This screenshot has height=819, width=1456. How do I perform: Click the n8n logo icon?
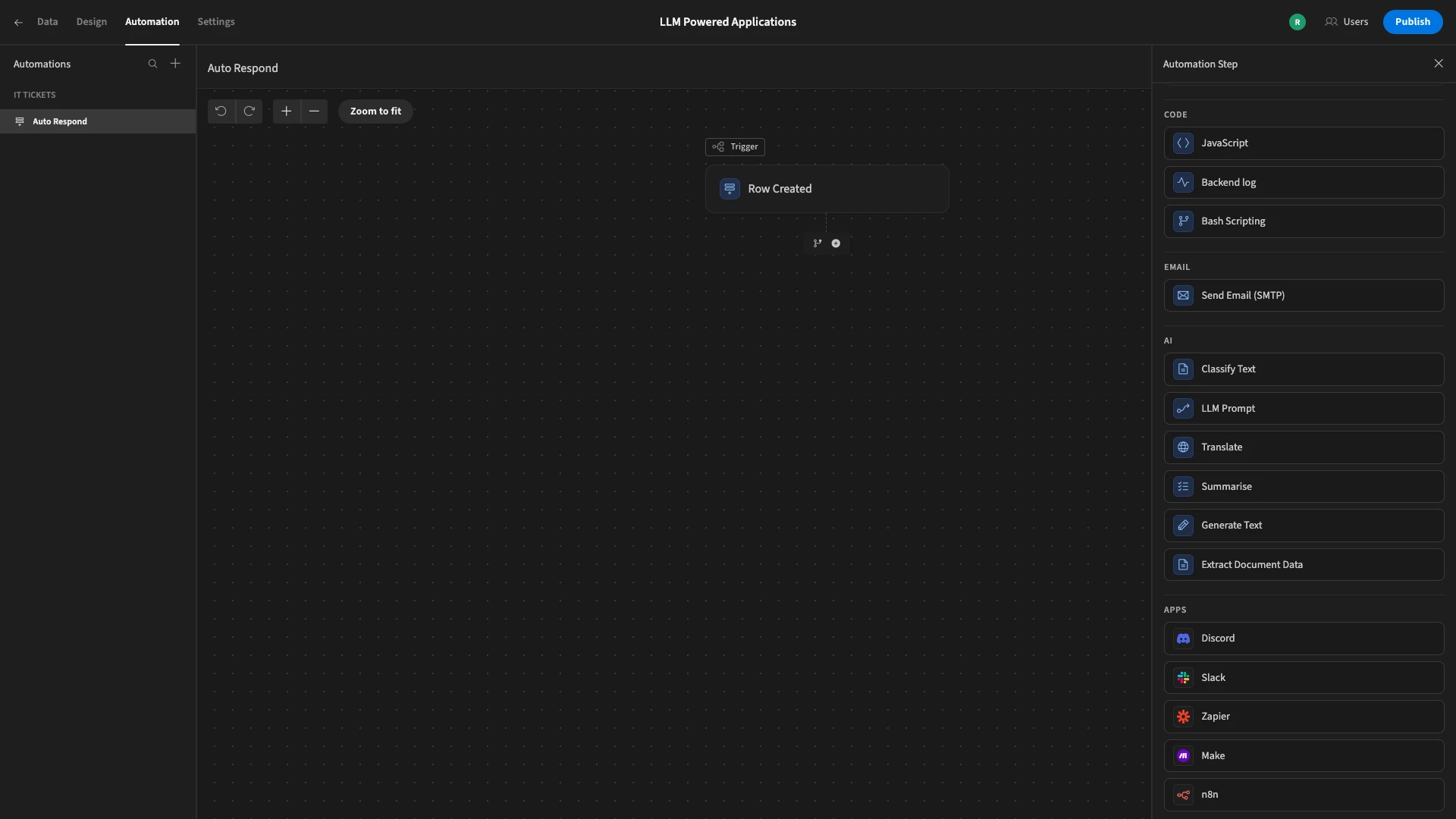1183,795
